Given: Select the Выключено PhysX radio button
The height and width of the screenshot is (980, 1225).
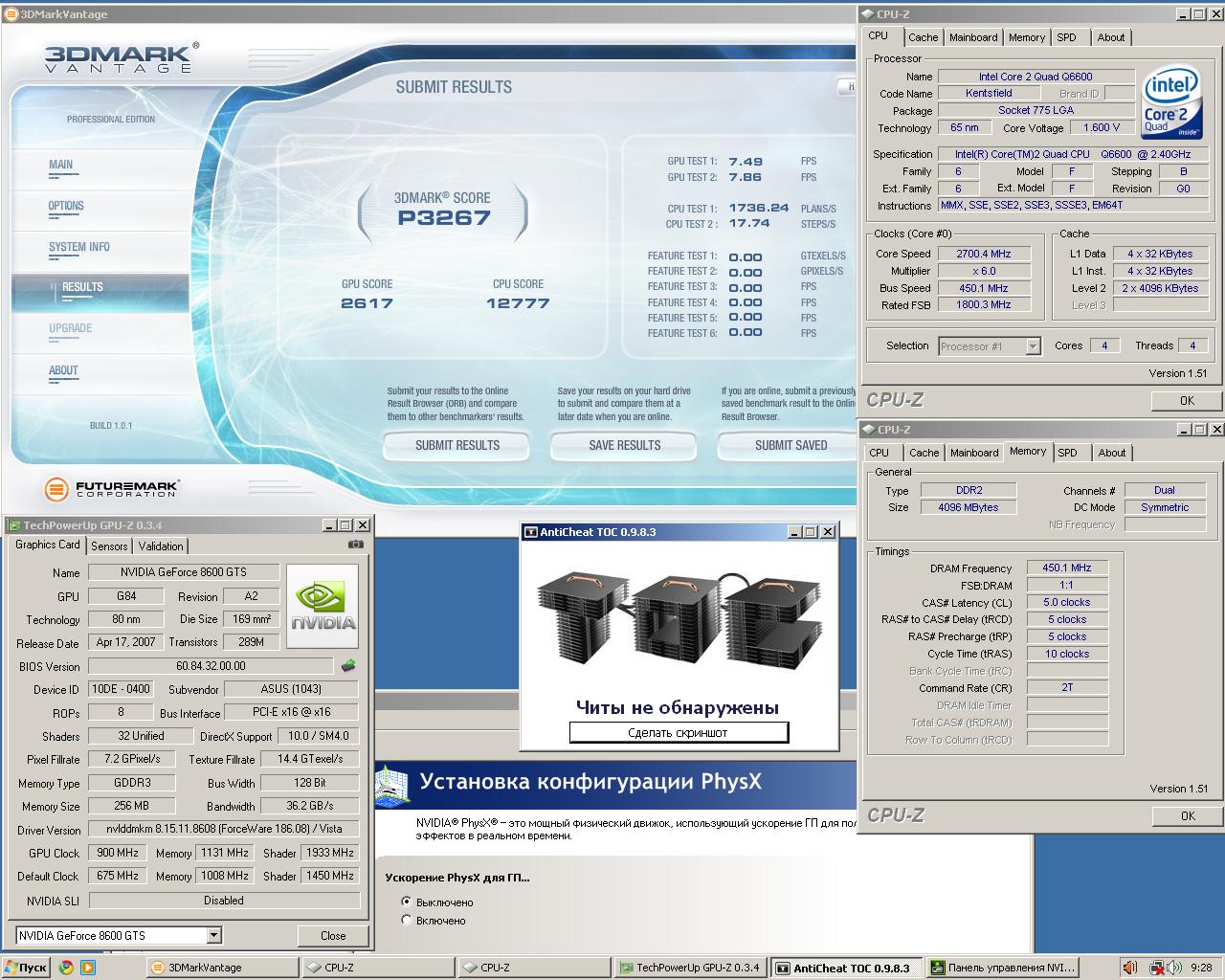Looking at the screenshot, I should (x=407, y=902).
